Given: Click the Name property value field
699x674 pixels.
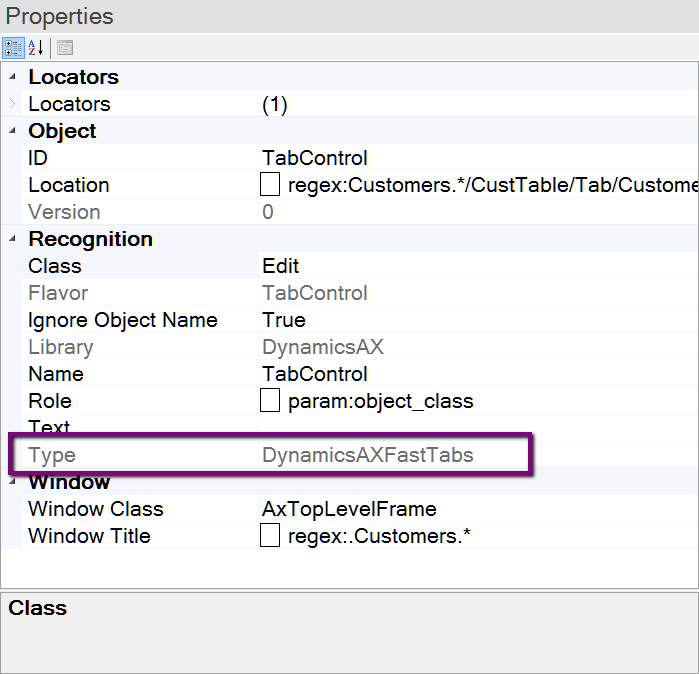Looking at the screenshot, I should (x=315, y=374).
